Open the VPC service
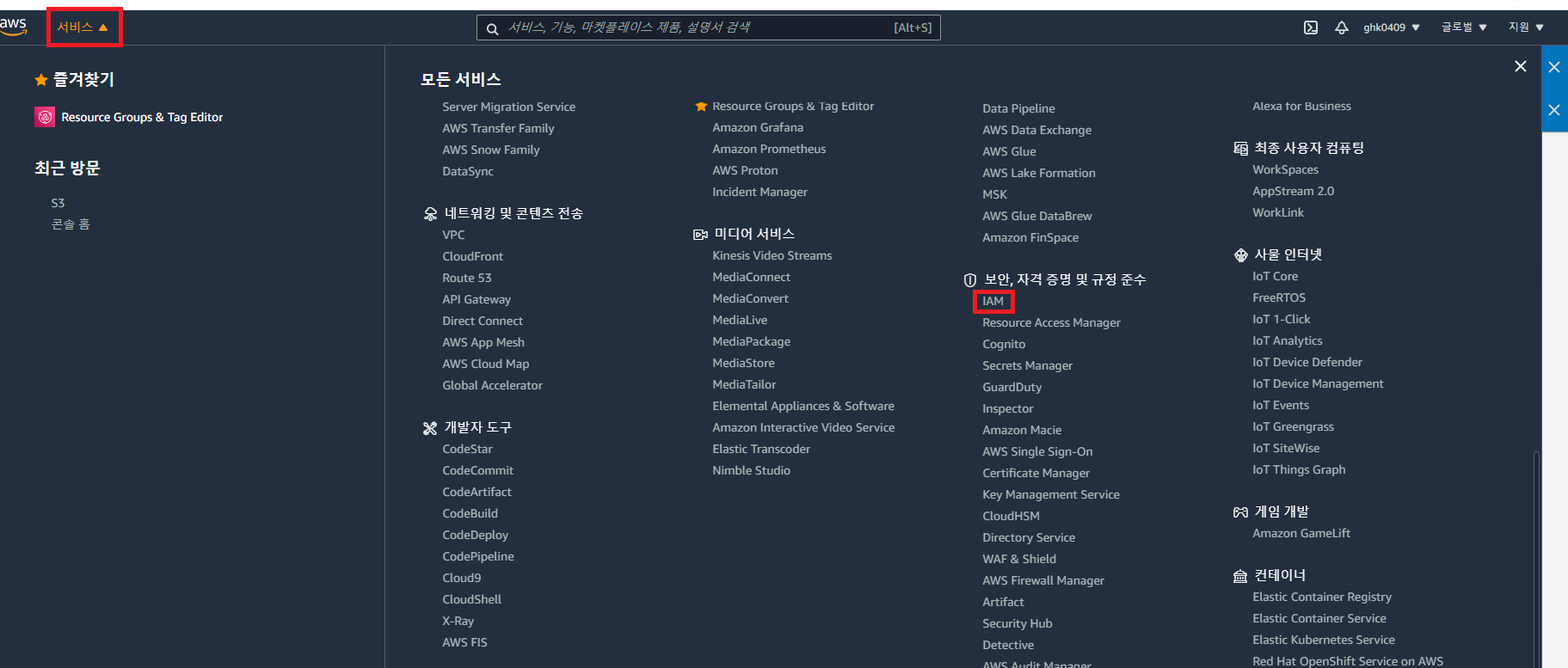The image size is (1568, 668). point(453,235)
